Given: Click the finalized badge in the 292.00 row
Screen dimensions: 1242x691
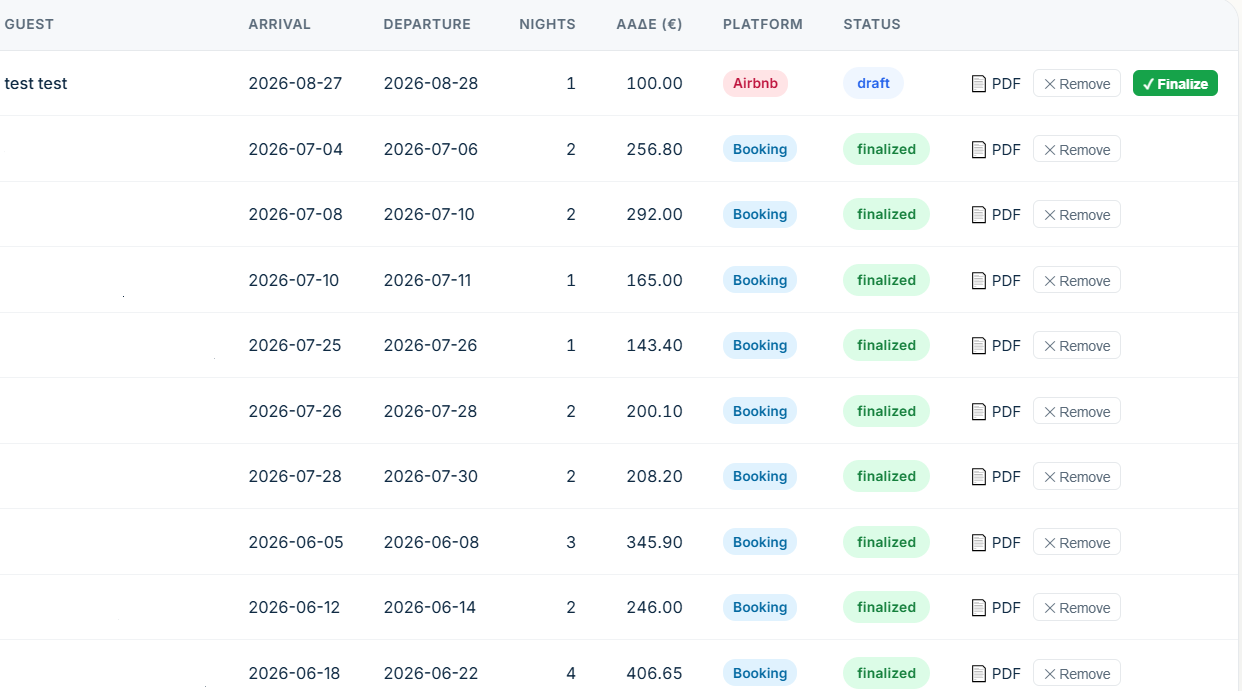Looking at the screenshot, I should 887,214.
